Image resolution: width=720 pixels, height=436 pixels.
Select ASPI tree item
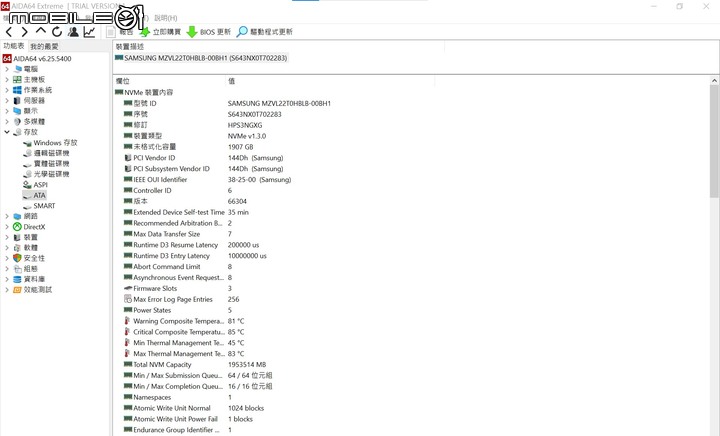coord(35,185)
